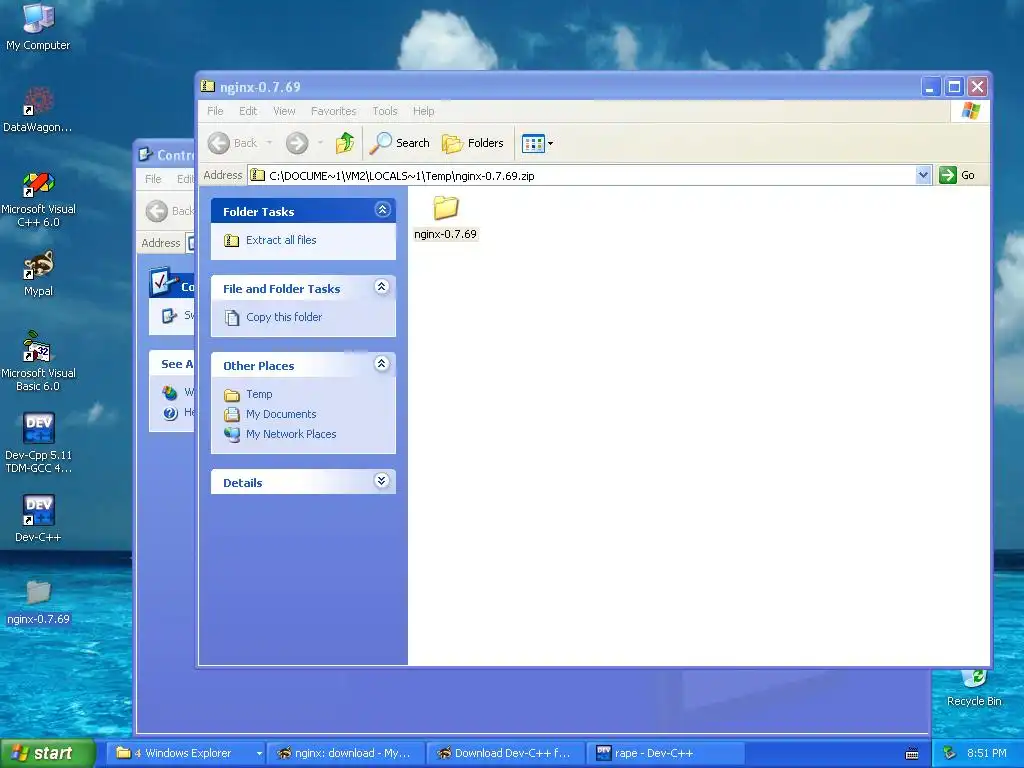Open the Help menu
The height and width of the screenshot is (768, 1024).
pyautogui.click(x=423, y=111)
